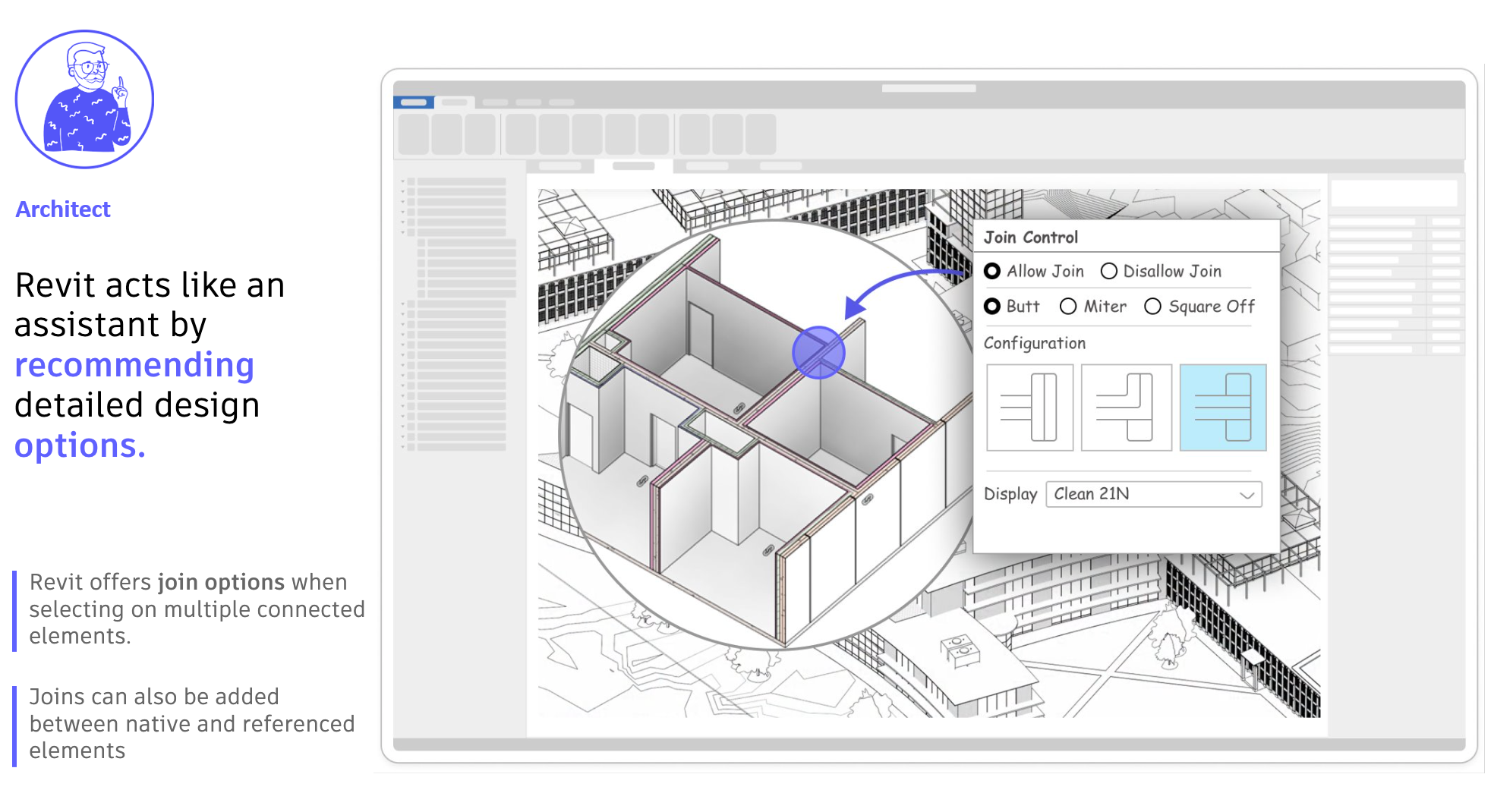Pick the Butt join type
Screen dimensions: 1494x812
coord(992,307)
